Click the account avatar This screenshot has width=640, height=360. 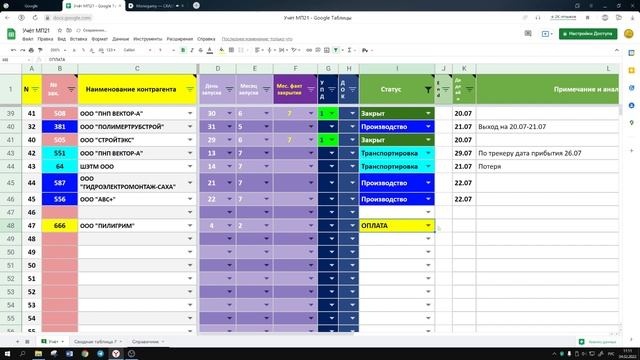[x=629, y=33]
